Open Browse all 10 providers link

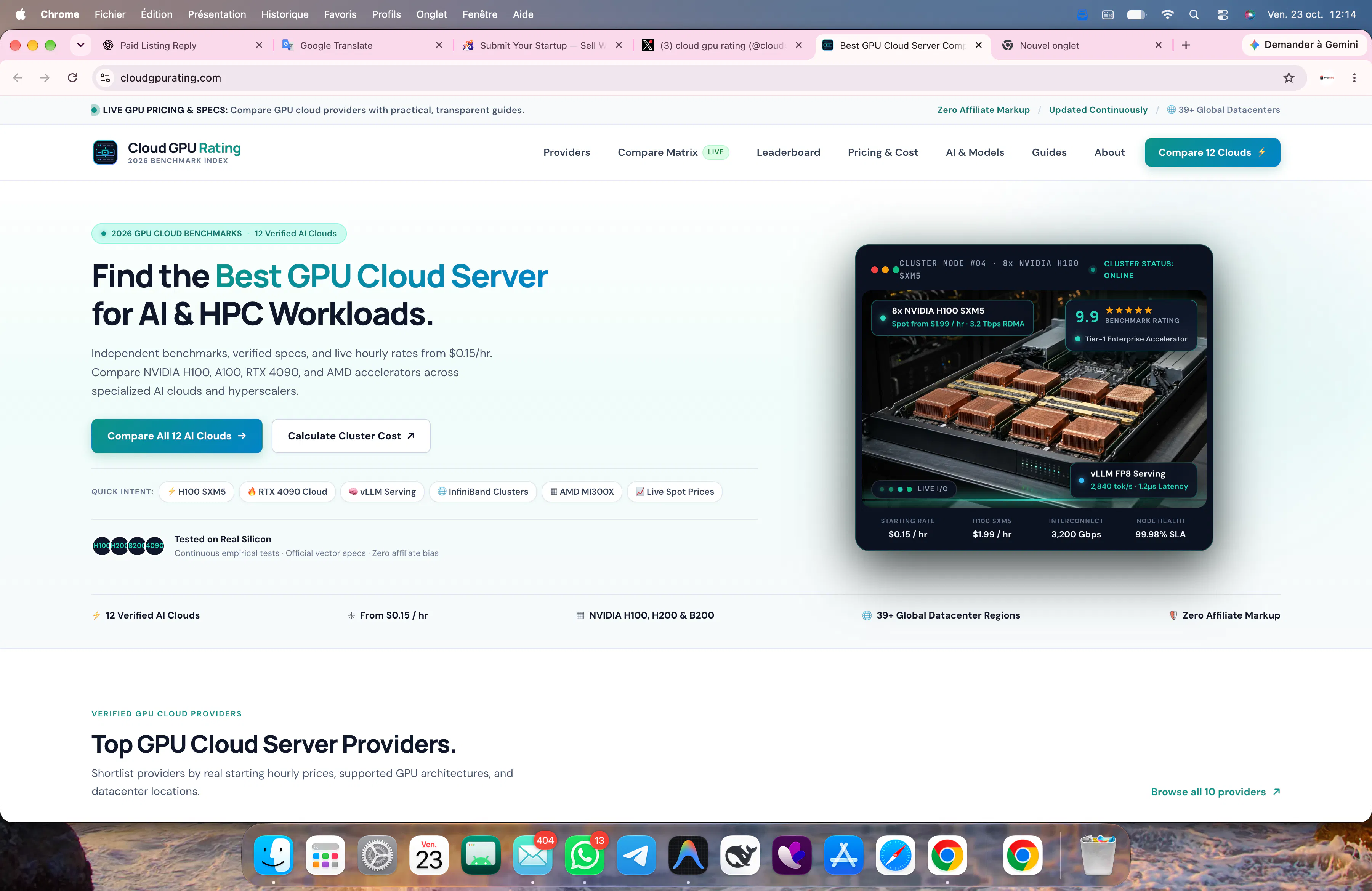(x=1215, y=791)
